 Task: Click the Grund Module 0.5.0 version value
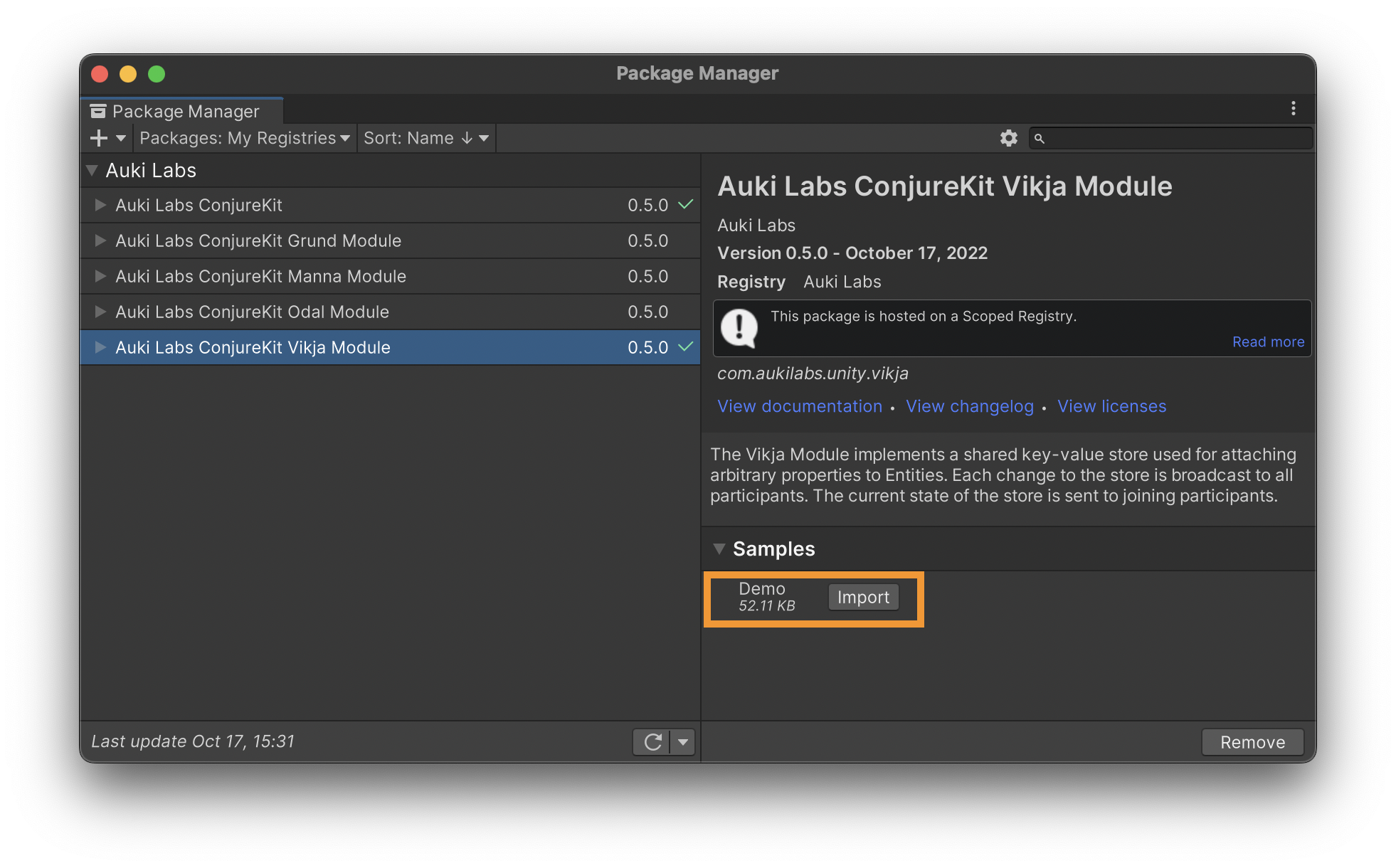(647, 240)
